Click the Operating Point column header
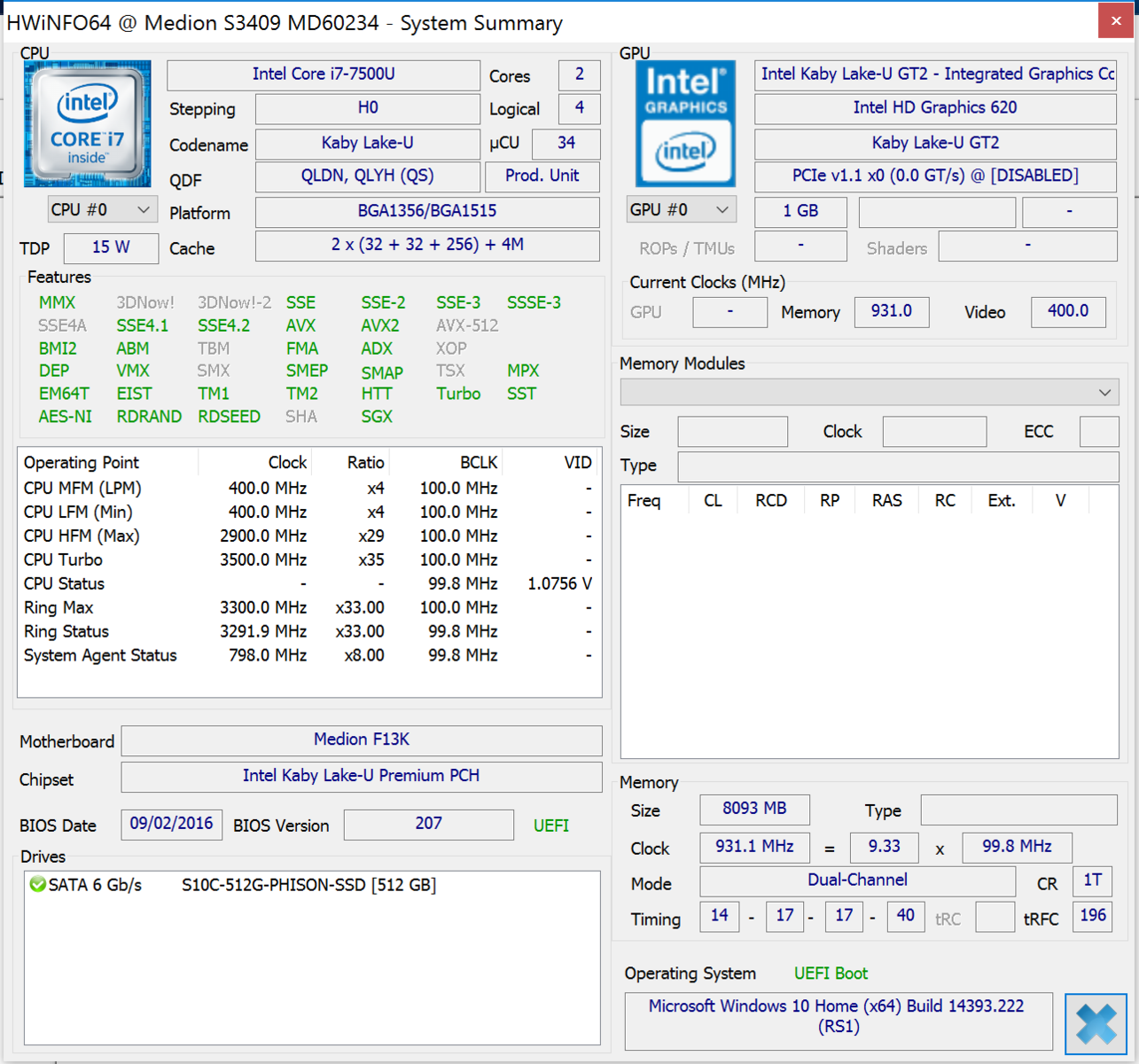Image resolution: width=1139 pixels, height=1064 pixels. [107, 463]
